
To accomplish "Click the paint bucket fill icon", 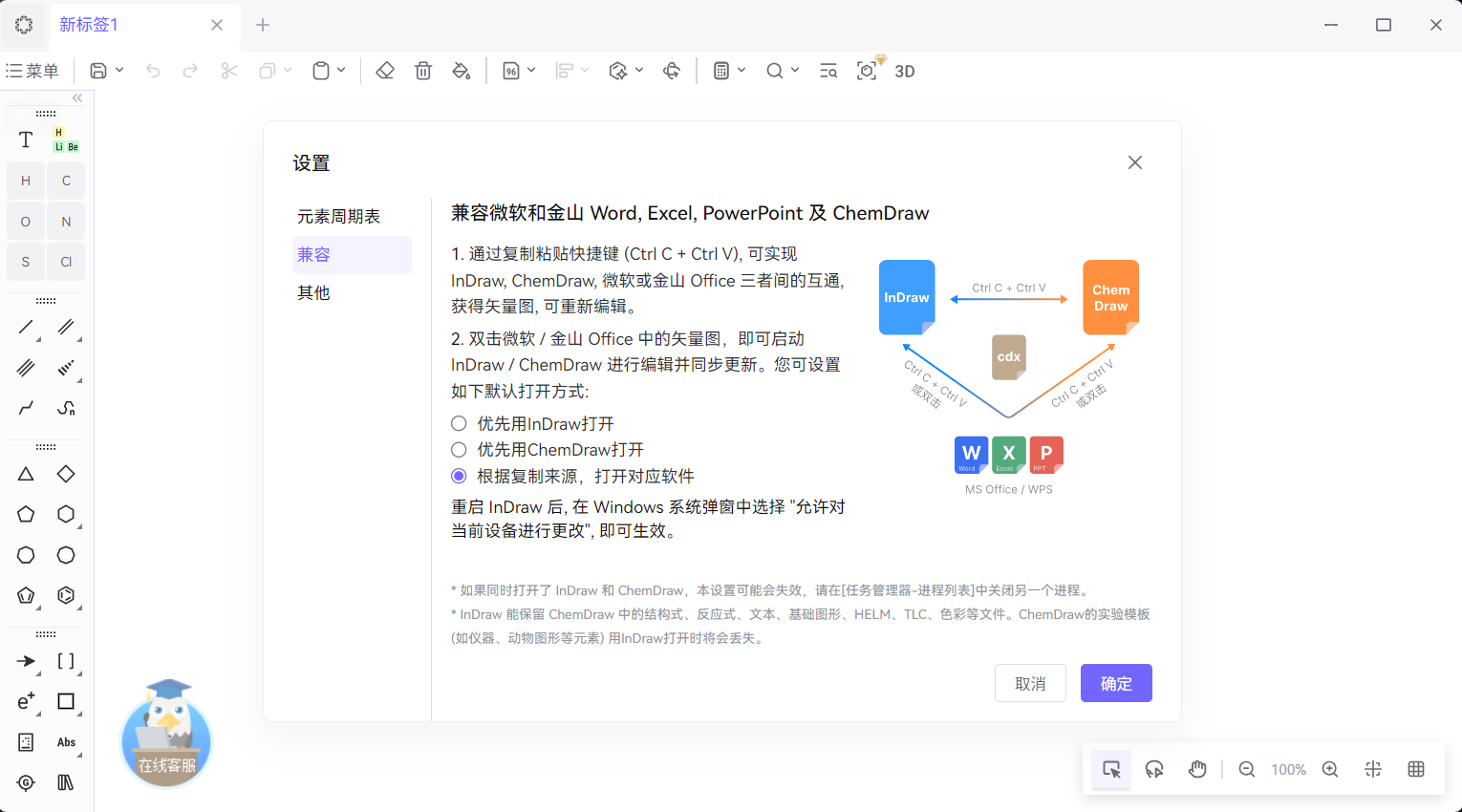I will (462, 71).
